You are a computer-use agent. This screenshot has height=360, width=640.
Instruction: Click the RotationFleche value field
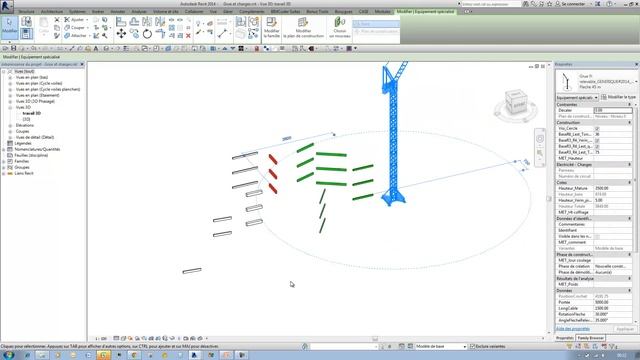tap(613, 314)
